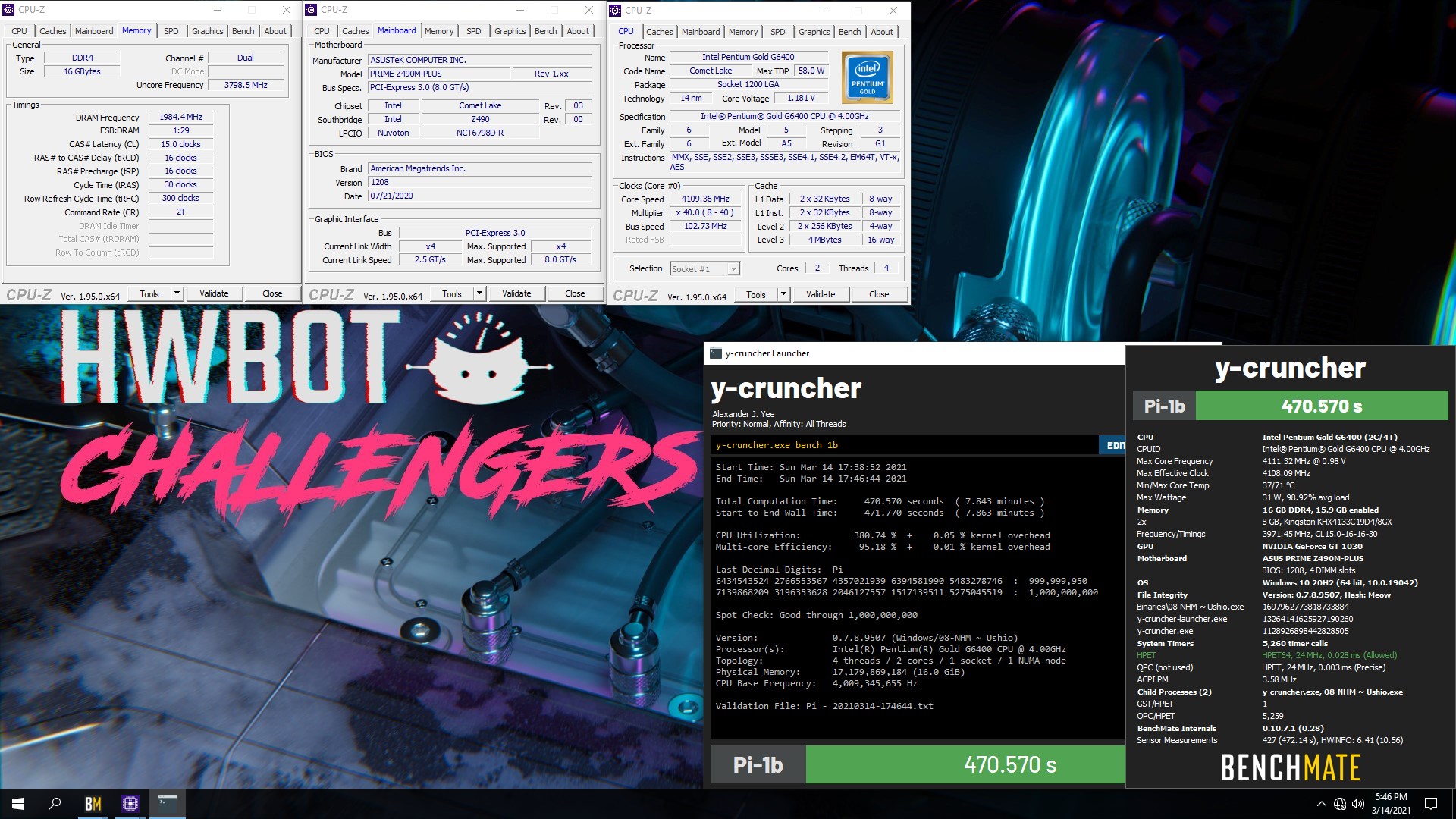The image size is (1456, 819).
Task: Click the y-cruncher command line field
Action: tap(904, 445)
